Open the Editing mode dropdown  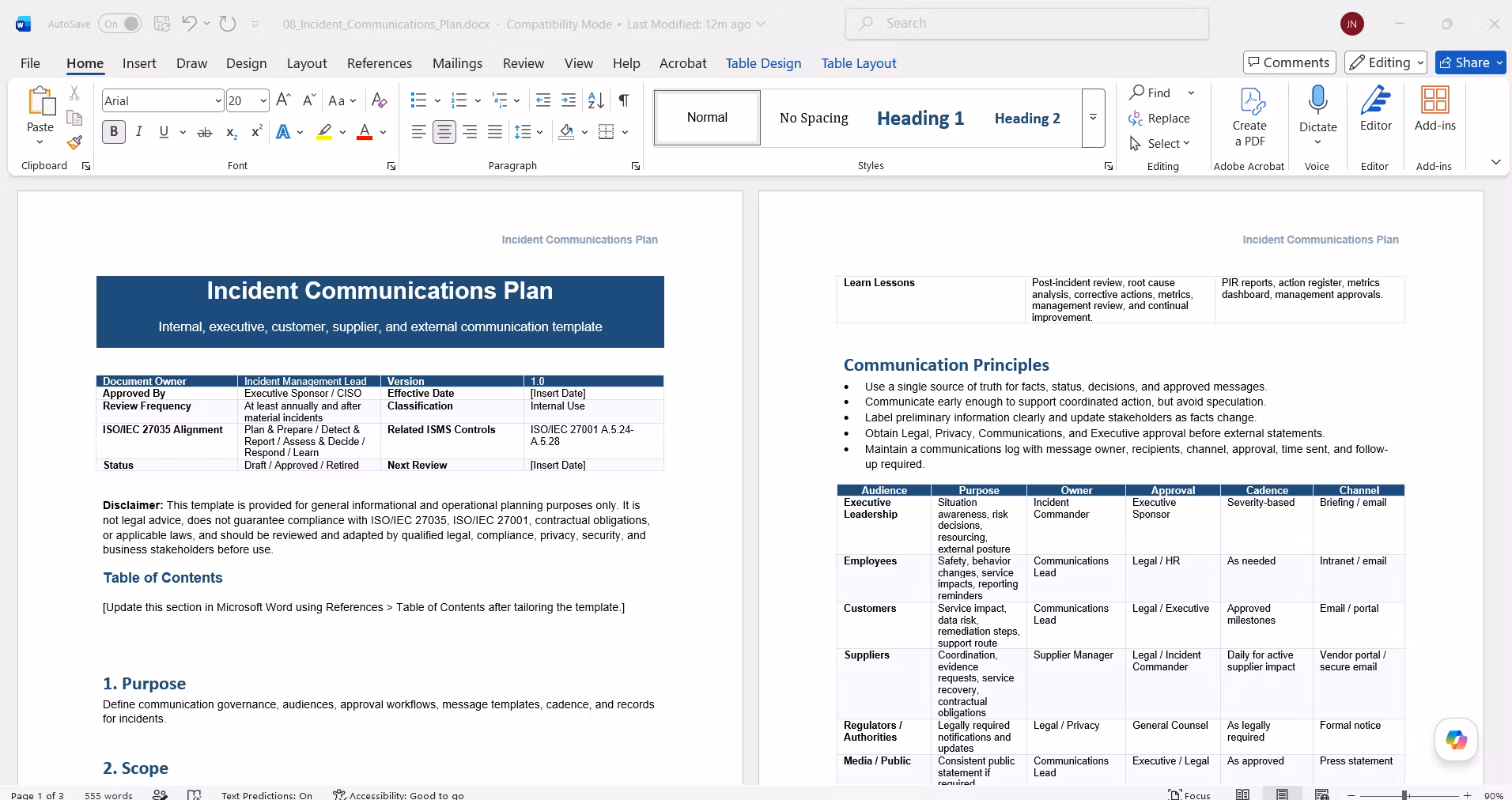pyautogui.click(x=1386, y=62)
